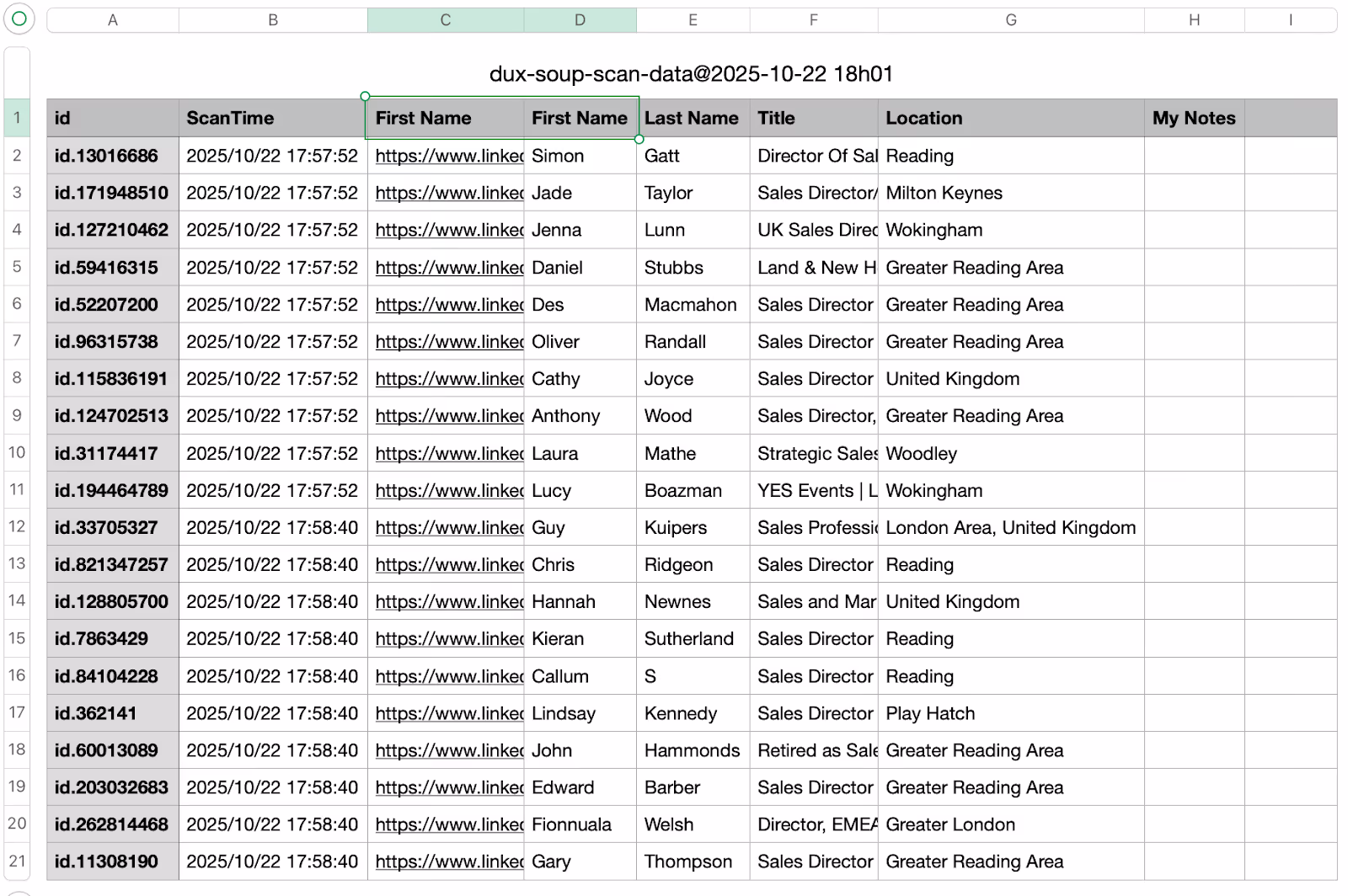The width and height of the screenshot is (1348, 896).
Task: Click ScanTime cell in Lucy Boazman's row
Action: click(273, 491)
